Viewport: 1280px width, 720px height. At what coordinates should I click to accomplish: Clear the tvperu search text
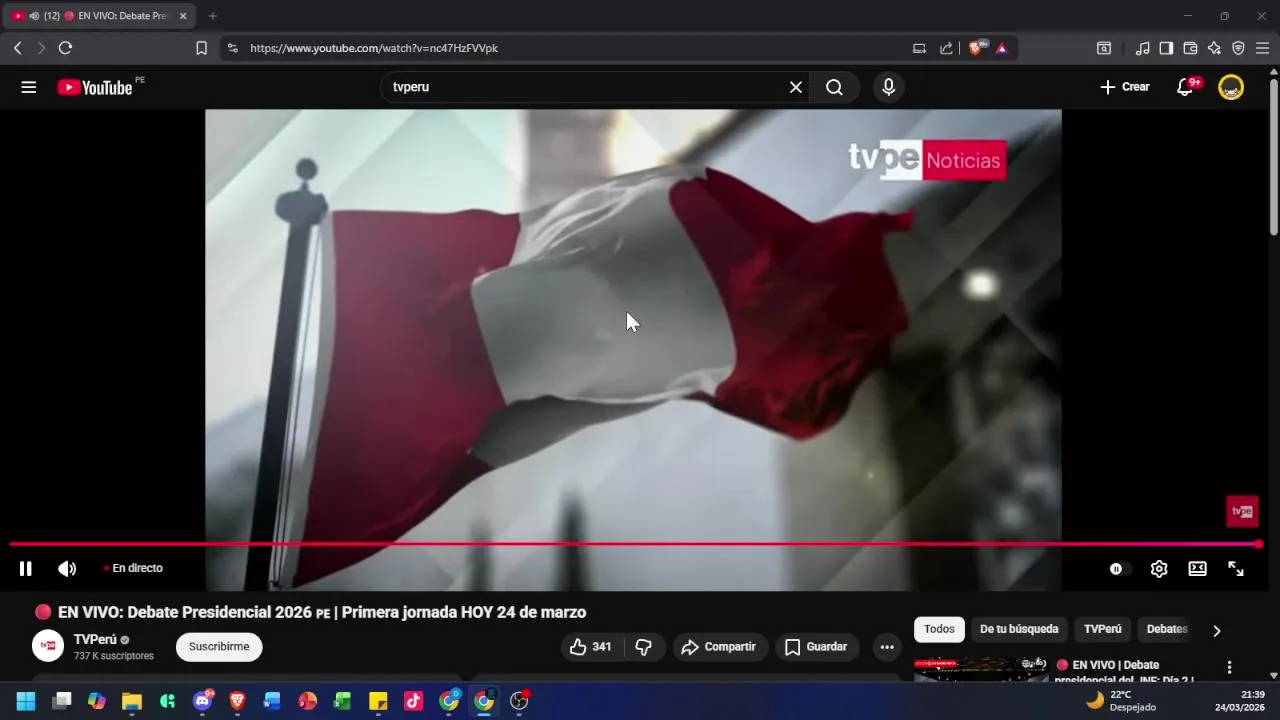796,87
